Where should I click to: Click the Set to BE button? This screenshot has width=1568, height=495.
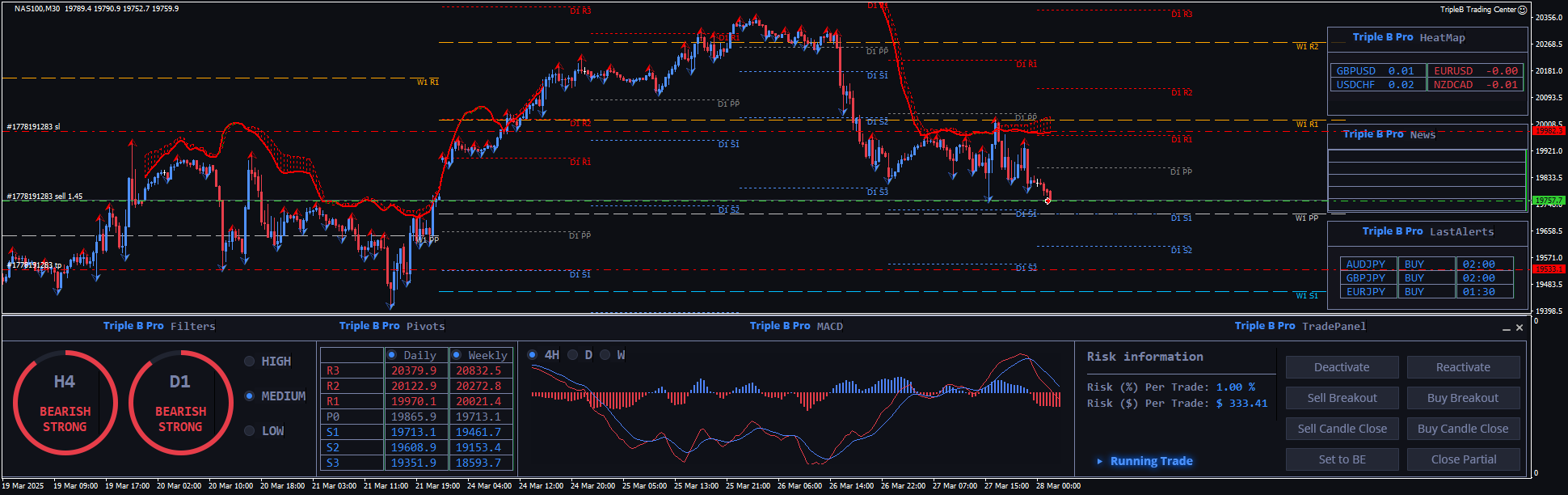(1342, 459)
